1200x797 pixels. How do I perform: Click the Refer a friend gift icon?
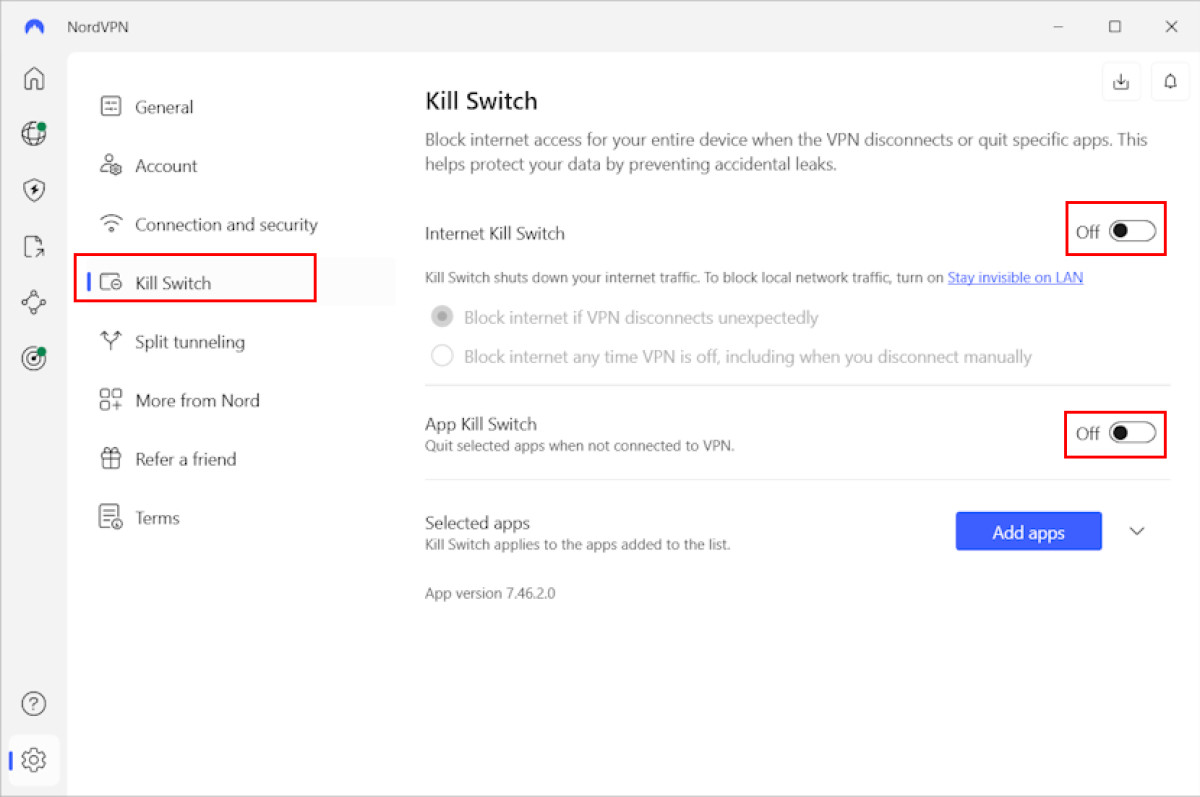pos(111,459)
